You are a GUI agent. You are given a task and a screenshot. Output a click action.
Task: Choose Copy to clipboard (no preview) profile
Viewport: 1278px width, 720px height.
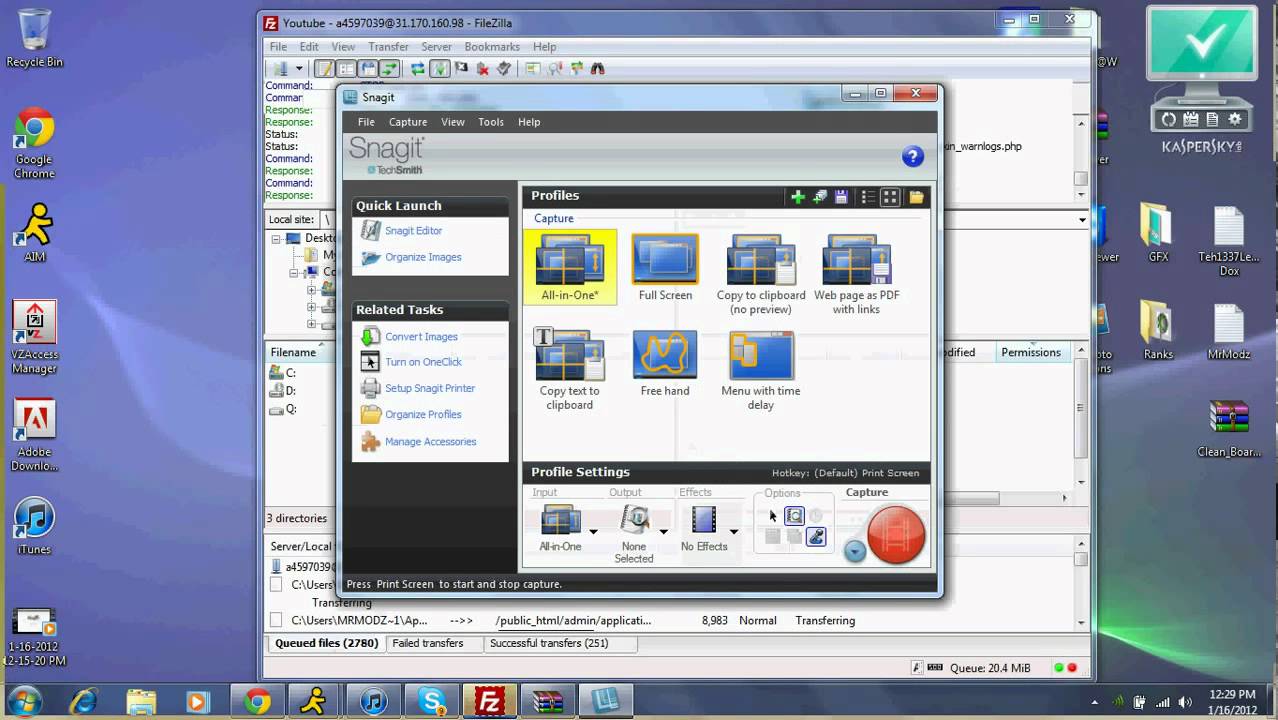[761, 274]
